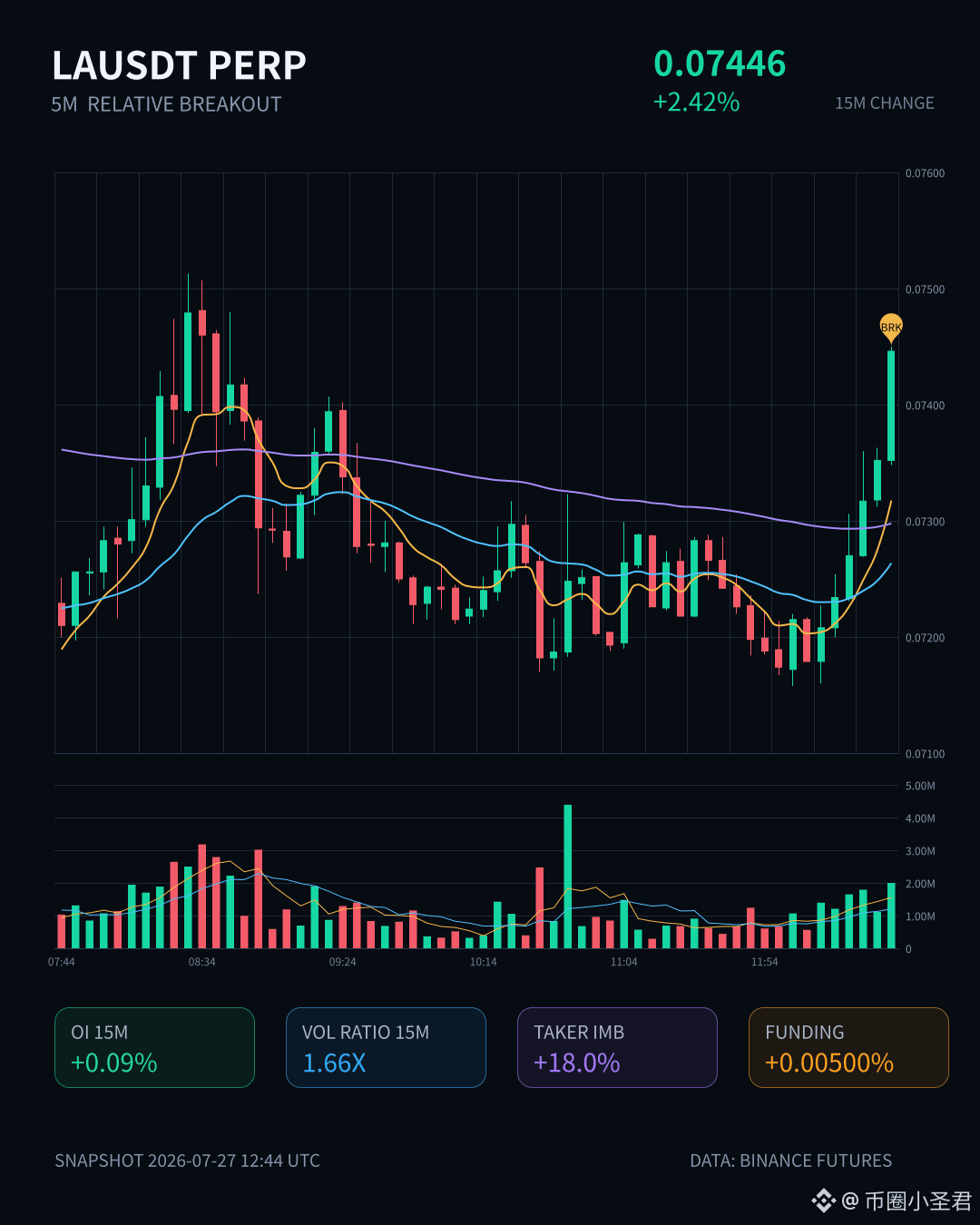The image size is (980, 1225).
Task: Open the TAKER IMB card
Action: click(x=617, y=1047)
